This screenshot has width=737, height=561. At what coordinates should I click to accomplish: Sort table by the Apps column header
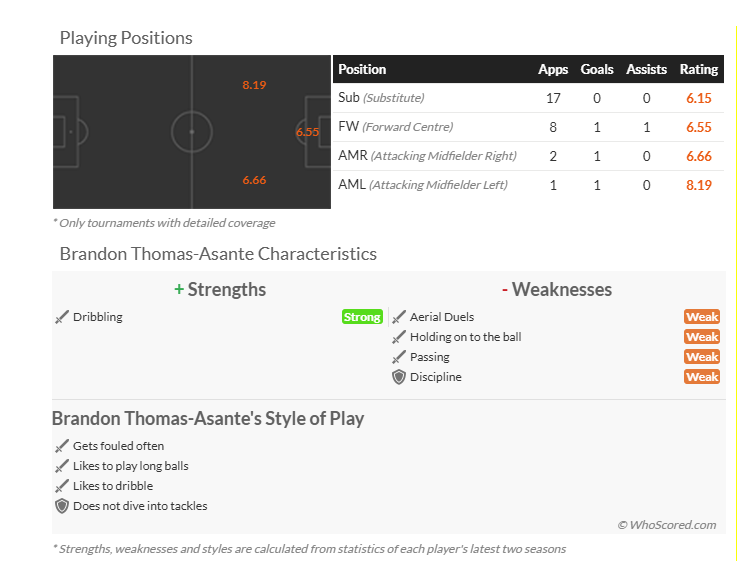553,70
